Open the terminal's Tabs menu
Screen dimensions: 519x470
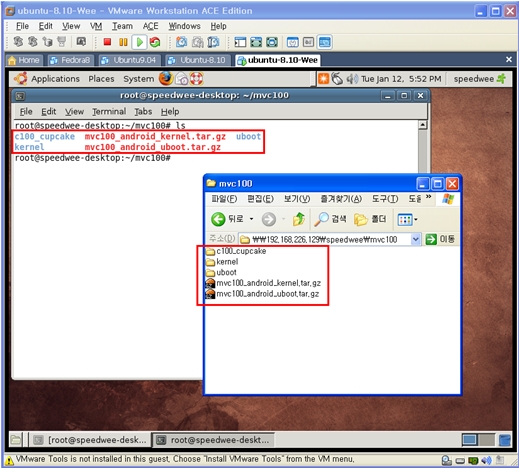tap(143, 111)
